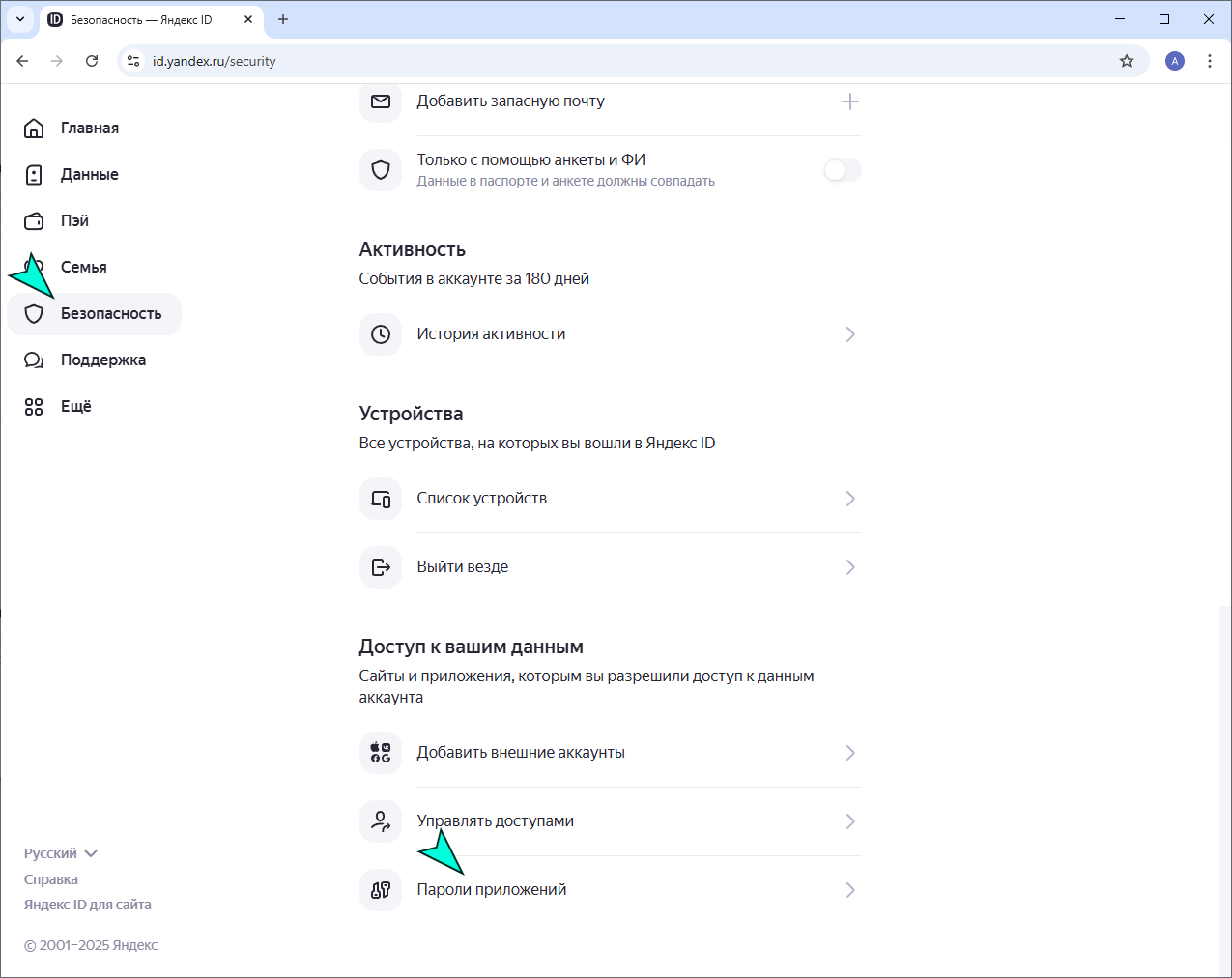Viewport: 1232px width, 978px height.
Task: Open the История активности clock icon
Action: pos(381,333)
